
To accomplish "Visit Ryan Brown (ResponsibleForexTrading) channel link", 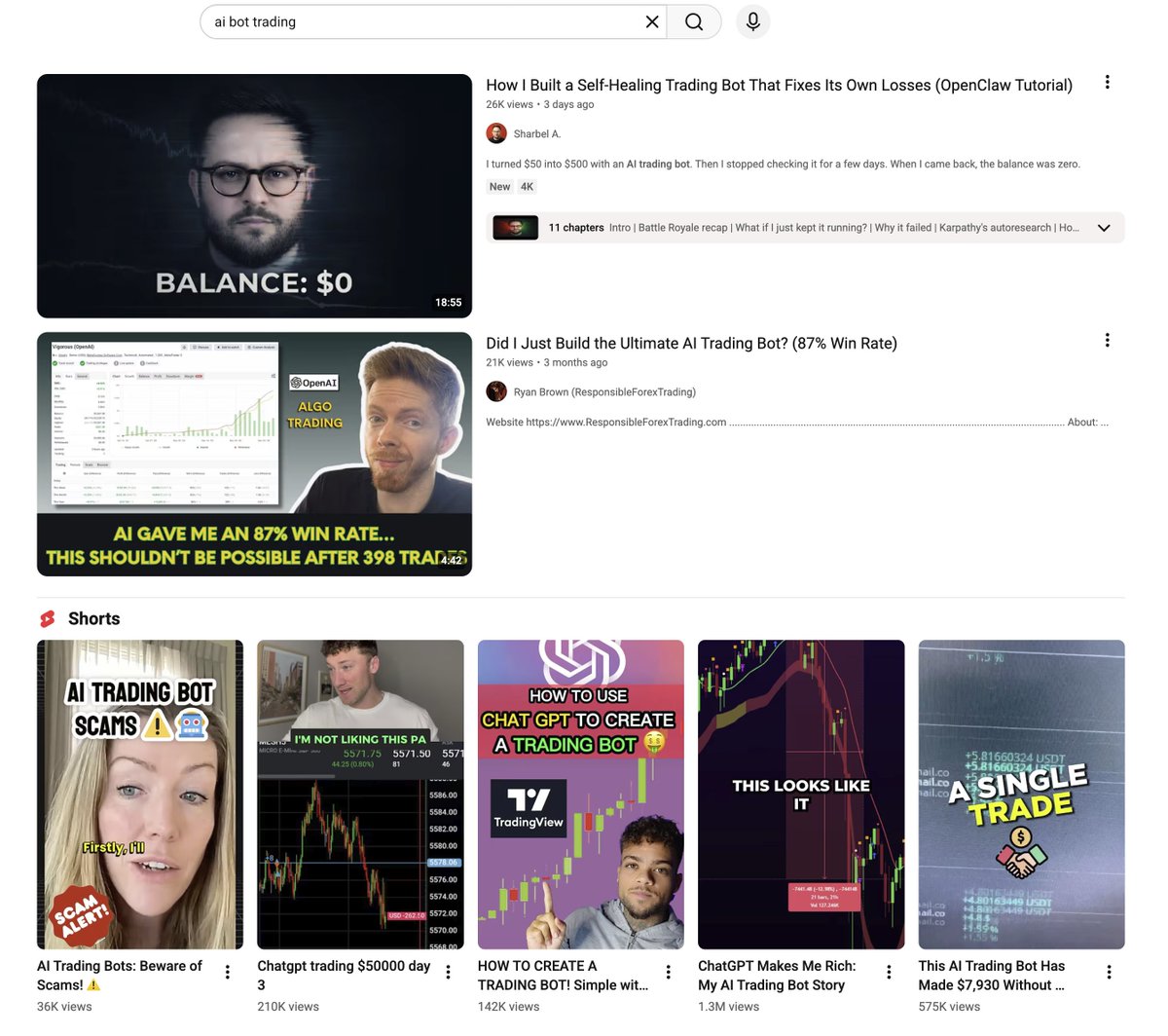I will (604, 392).
